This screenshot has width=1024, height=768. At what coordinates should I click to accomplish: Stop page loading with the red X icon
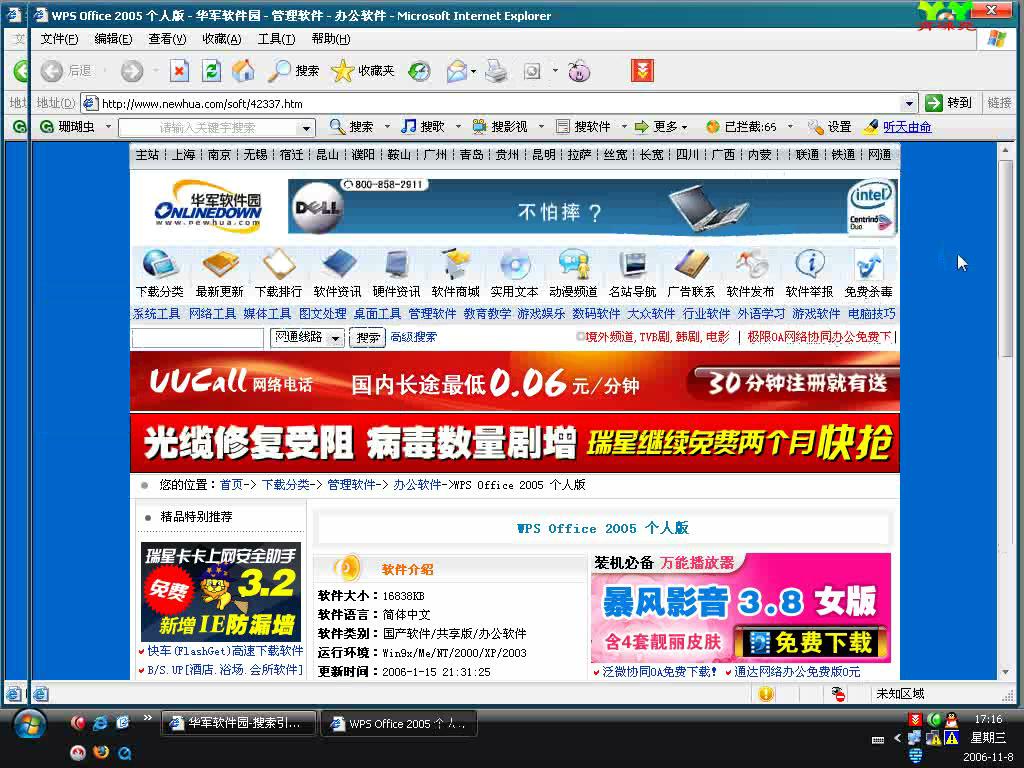[x=179, y=71]
